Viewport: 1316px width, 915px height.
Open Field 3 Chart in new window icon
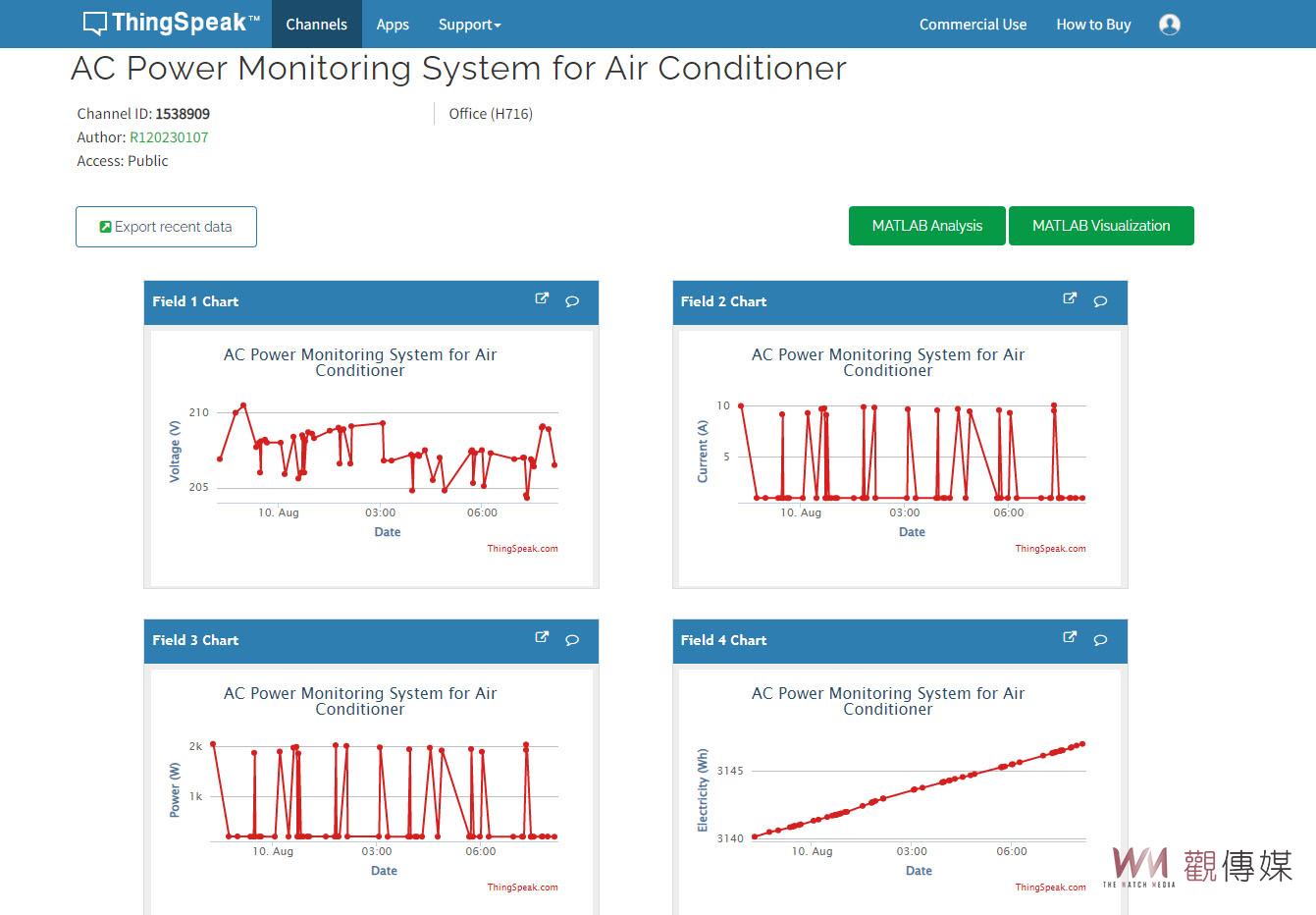(542, 638)
